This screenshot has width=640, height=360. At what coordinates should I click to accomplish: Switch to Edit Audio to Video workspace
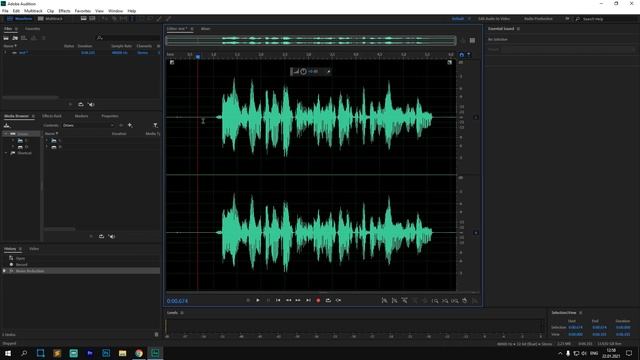494,19
